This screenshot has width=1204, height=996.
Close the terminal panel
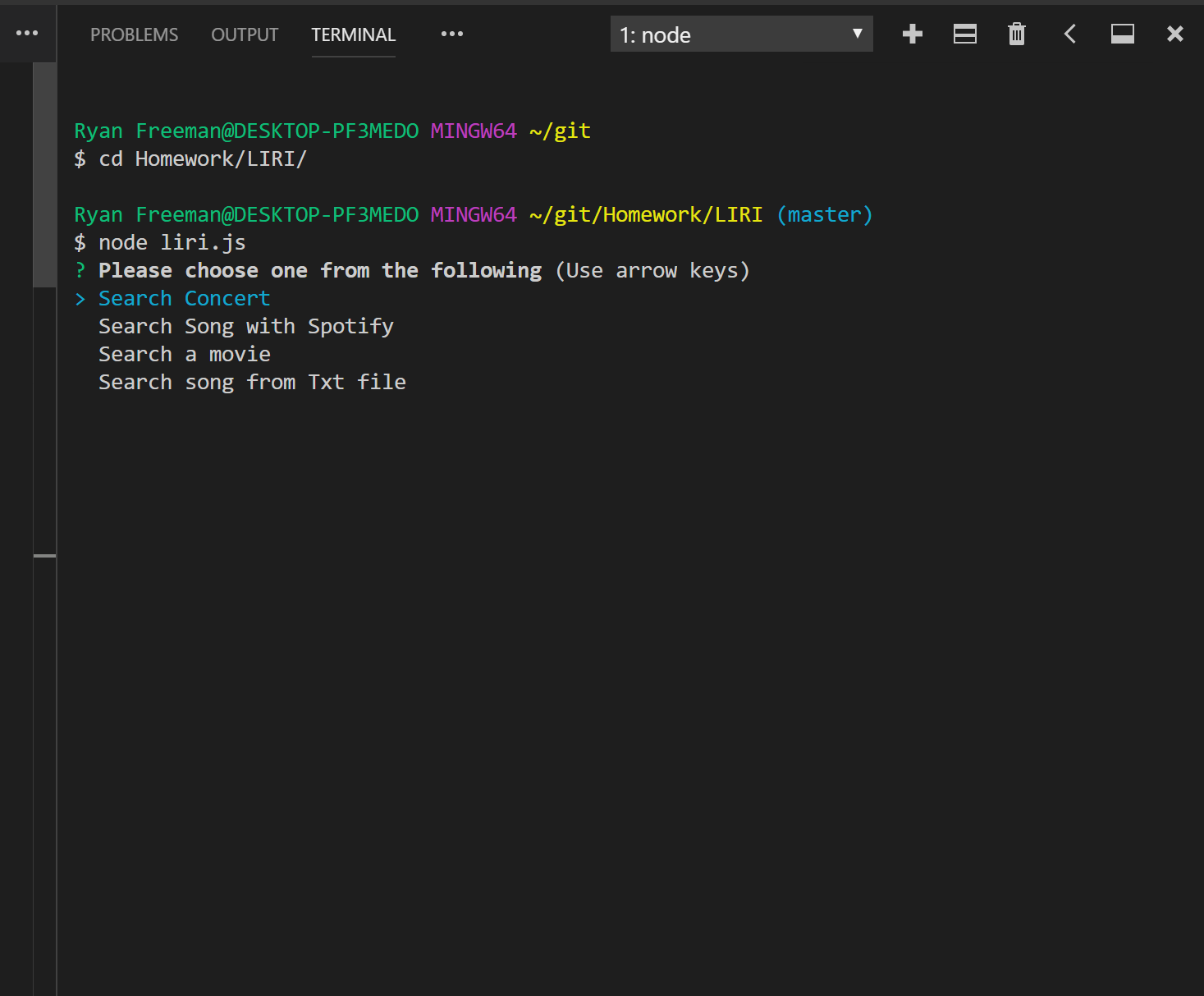pos(1174,34)
